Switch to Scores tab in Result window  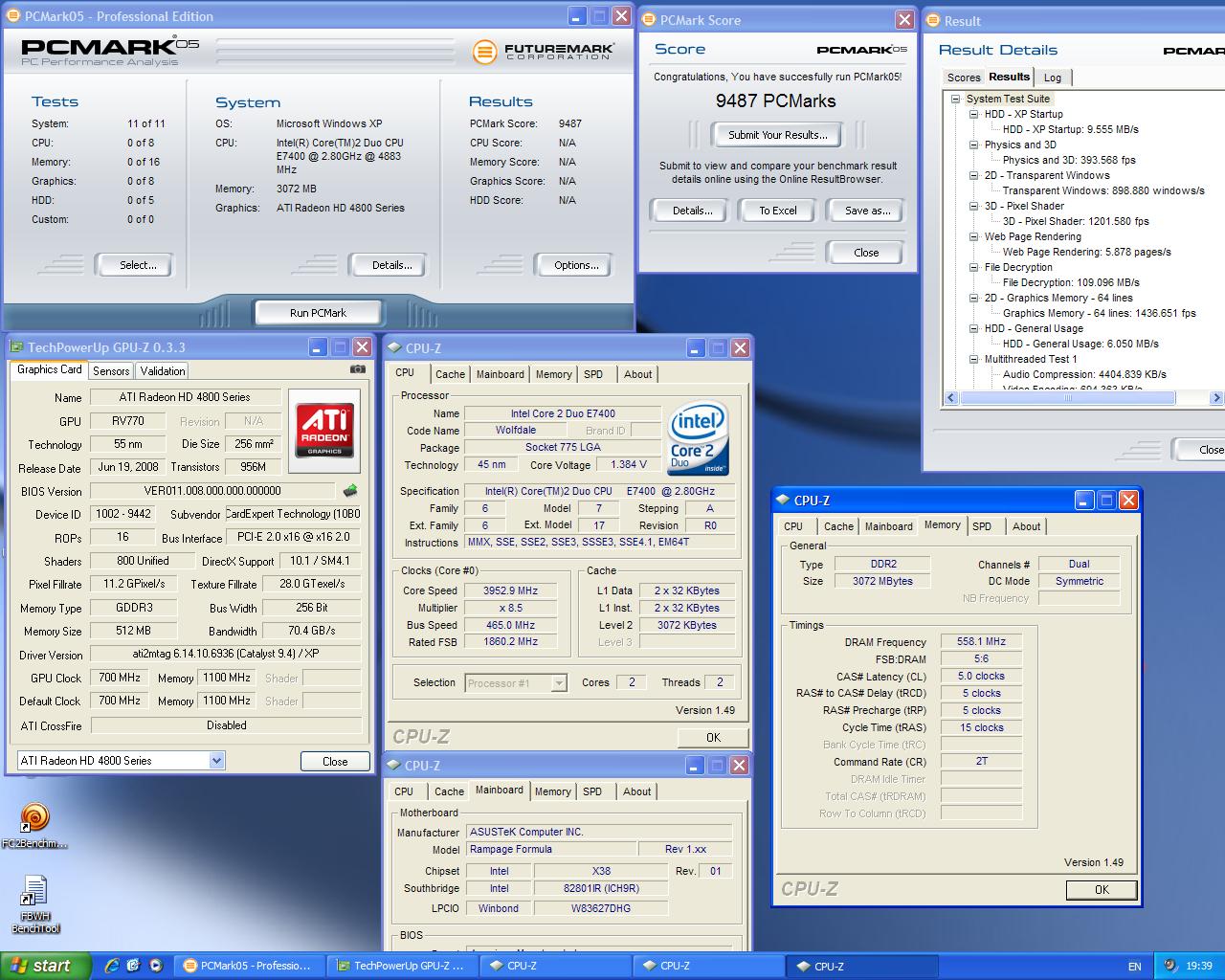pyautogui.click(x=964, y=78)
